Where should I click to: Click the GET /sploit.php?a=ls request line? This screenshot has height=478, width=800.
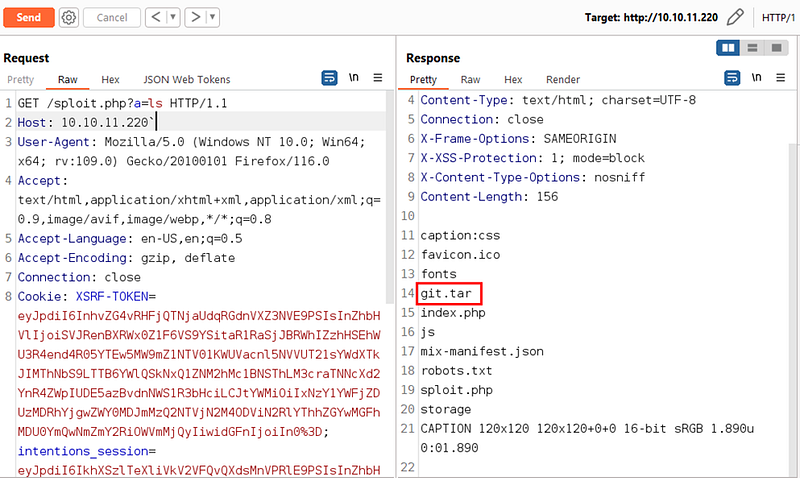(x=122, y=104)
